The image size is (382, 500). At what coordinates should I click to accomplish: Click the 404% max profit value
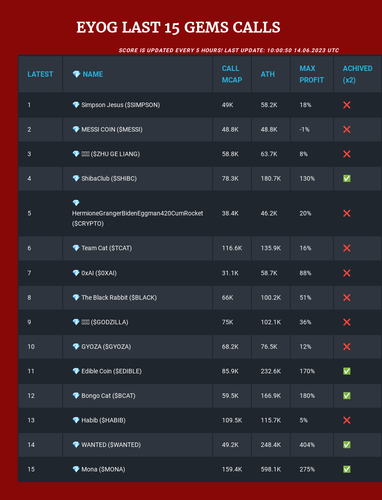click(x=307, y=445)
